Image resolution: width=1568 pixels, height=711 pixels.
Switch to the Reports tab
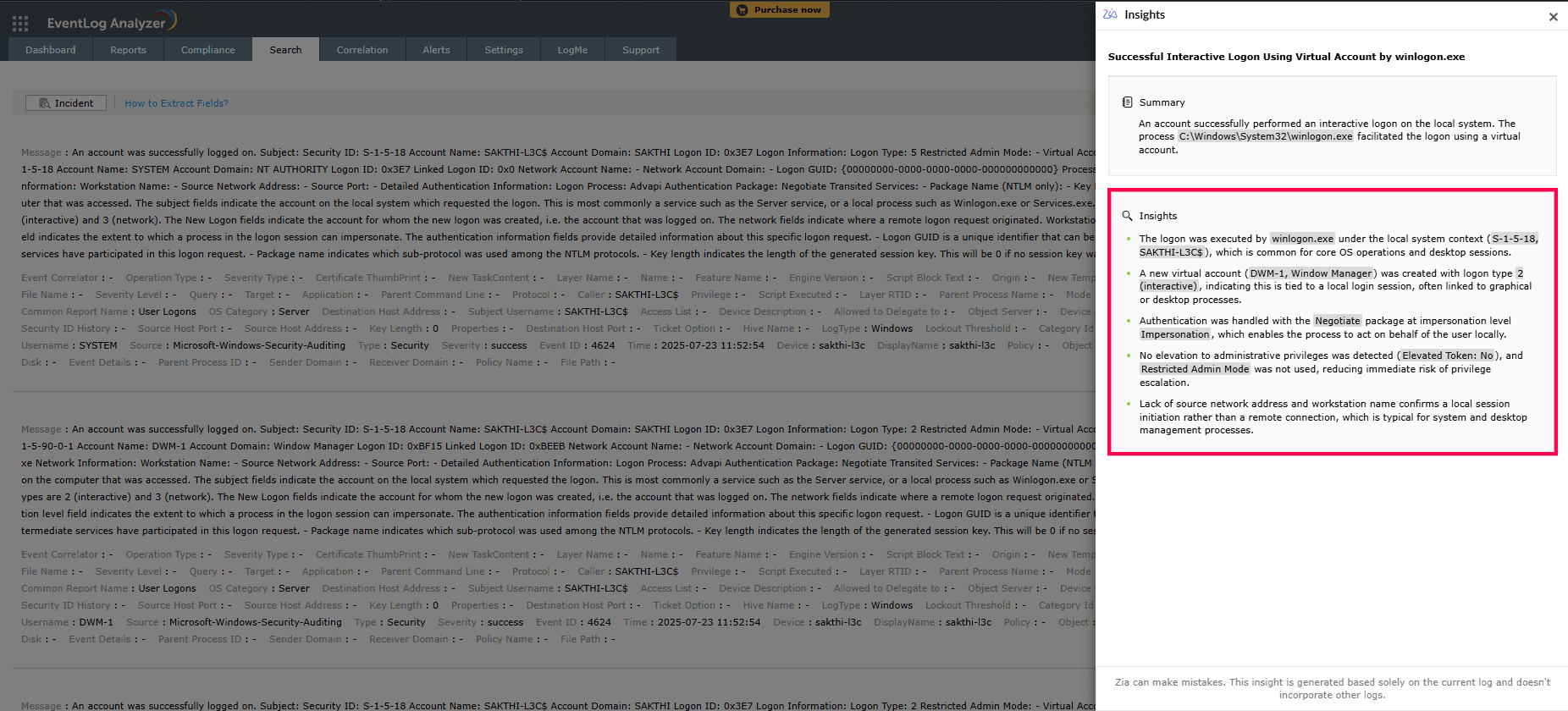(x=129, y=50)
